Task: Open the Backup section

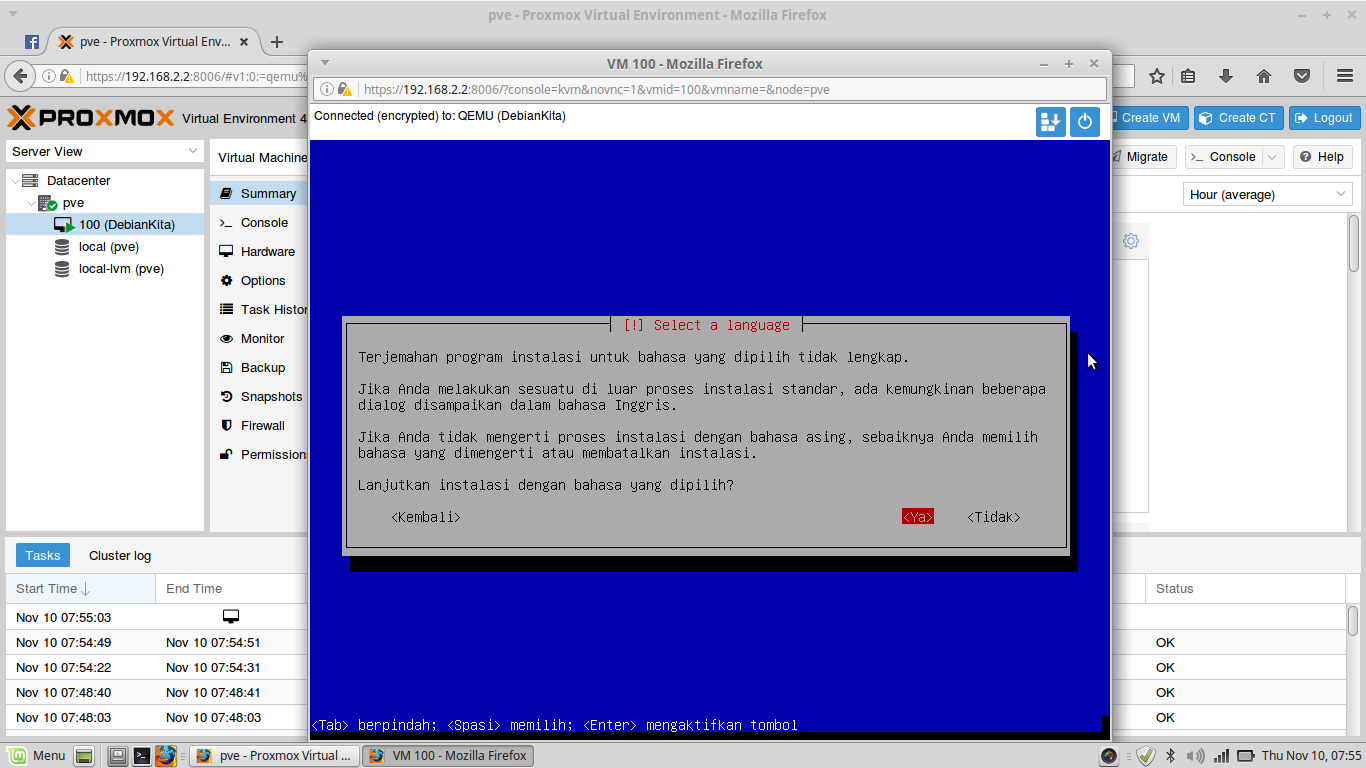Action: pyautogui.click(x=259, y=368)
